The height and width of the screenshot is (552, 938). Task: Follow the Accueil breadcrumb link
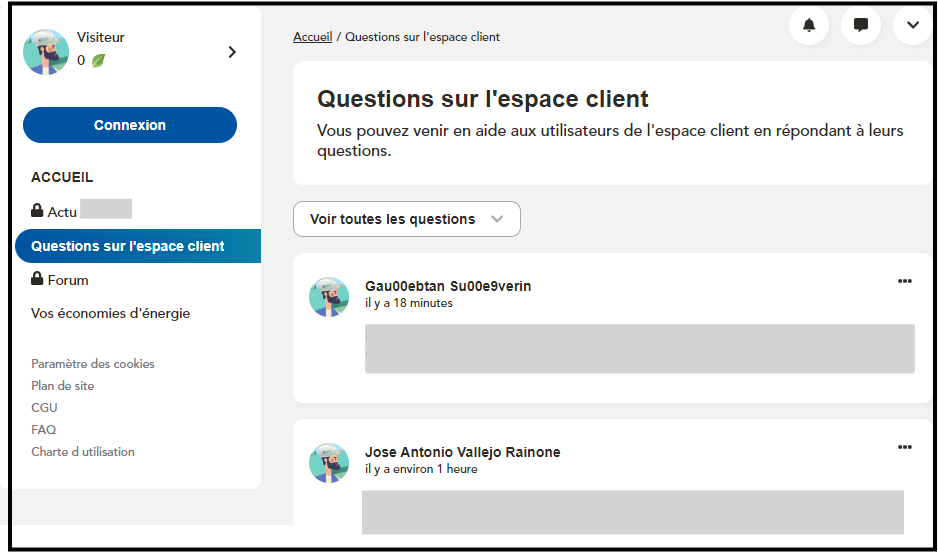point(312,37)
